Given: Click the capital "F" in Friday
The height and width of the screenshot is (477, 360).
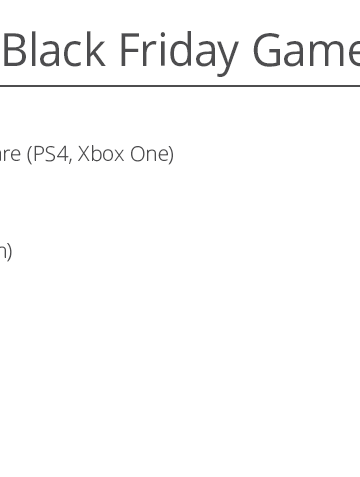Looking at the screenshot, I should pos(129,50).
